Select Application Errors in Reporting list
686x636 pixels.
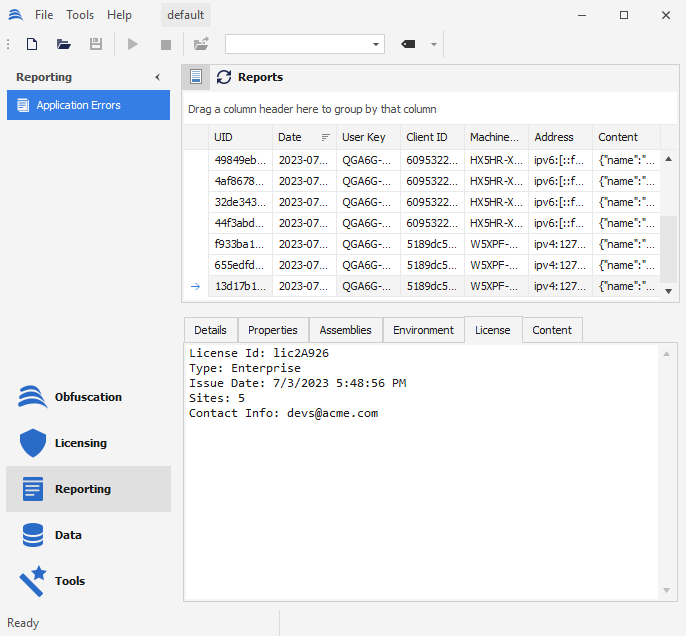[x=88, y=105]
